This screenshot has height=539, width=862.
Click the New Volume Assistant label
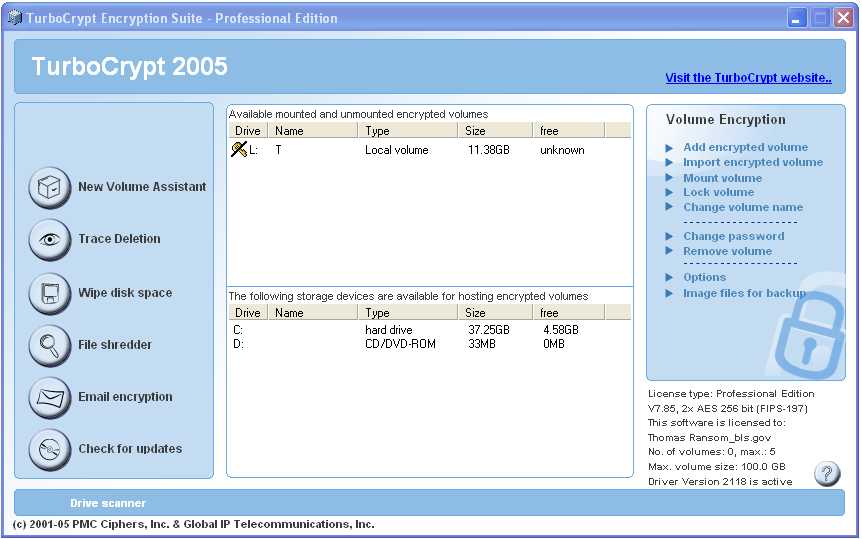[142, 187]
